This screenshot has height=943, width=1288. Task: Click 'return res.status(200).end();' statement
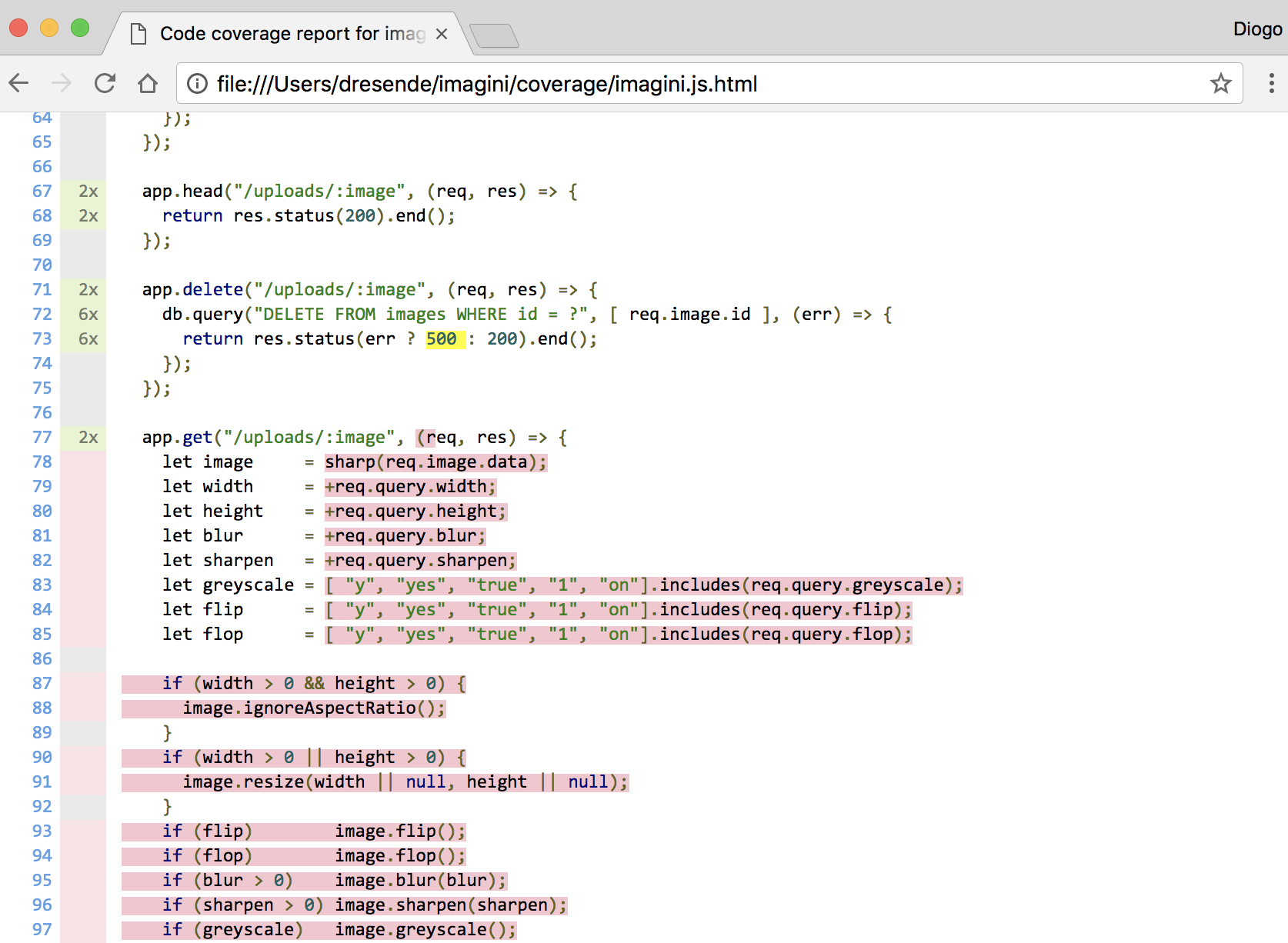point(309,216)
